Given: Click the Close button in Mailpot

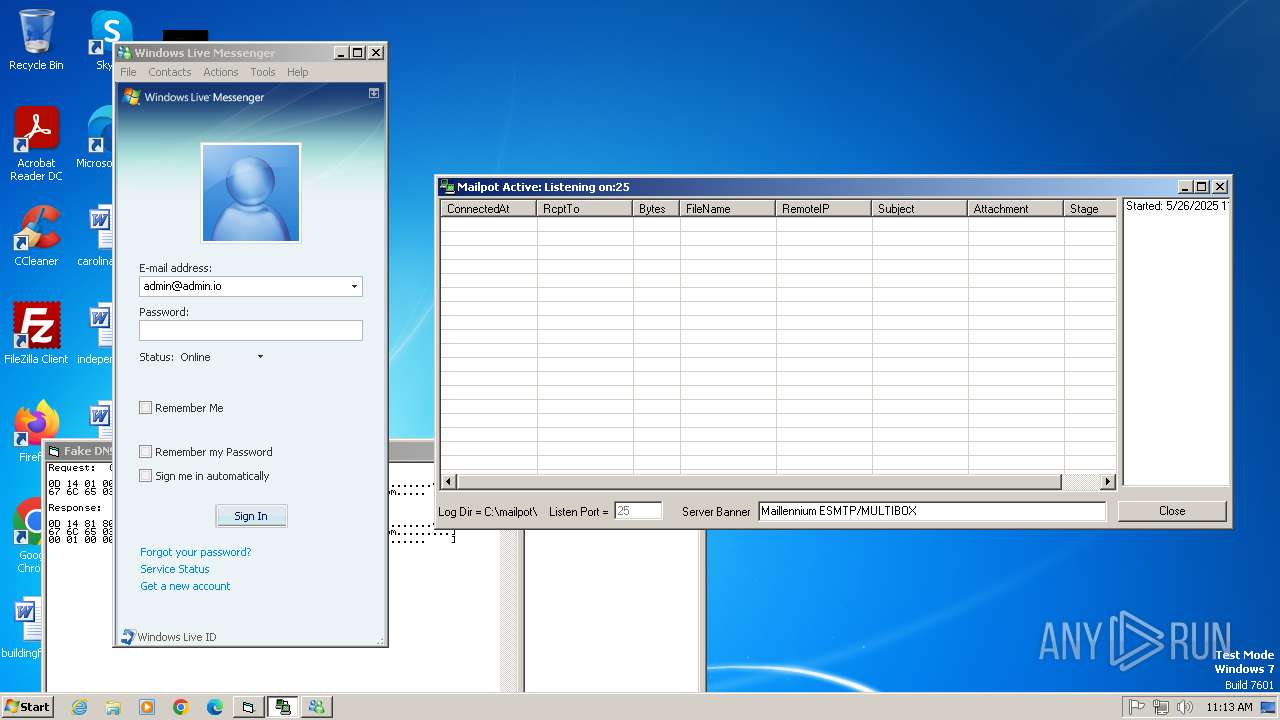Looking at the screenshot, I should point(1172,511).
